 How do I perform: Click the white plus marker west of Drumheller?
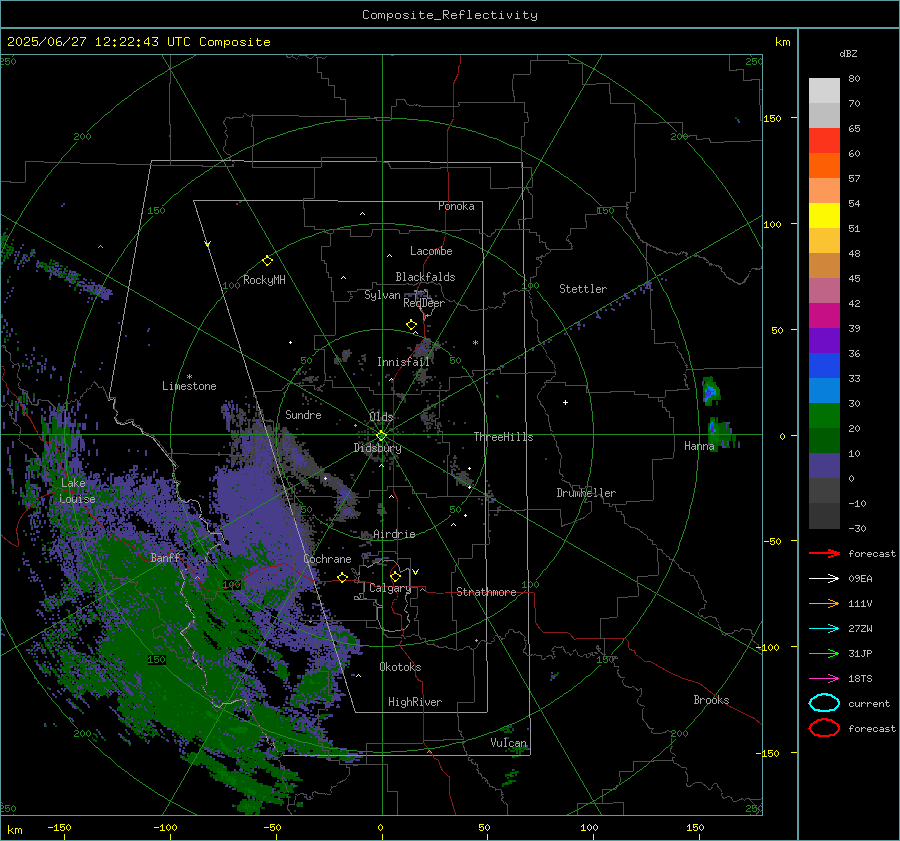pyautogui.click(x=565, y=402)
